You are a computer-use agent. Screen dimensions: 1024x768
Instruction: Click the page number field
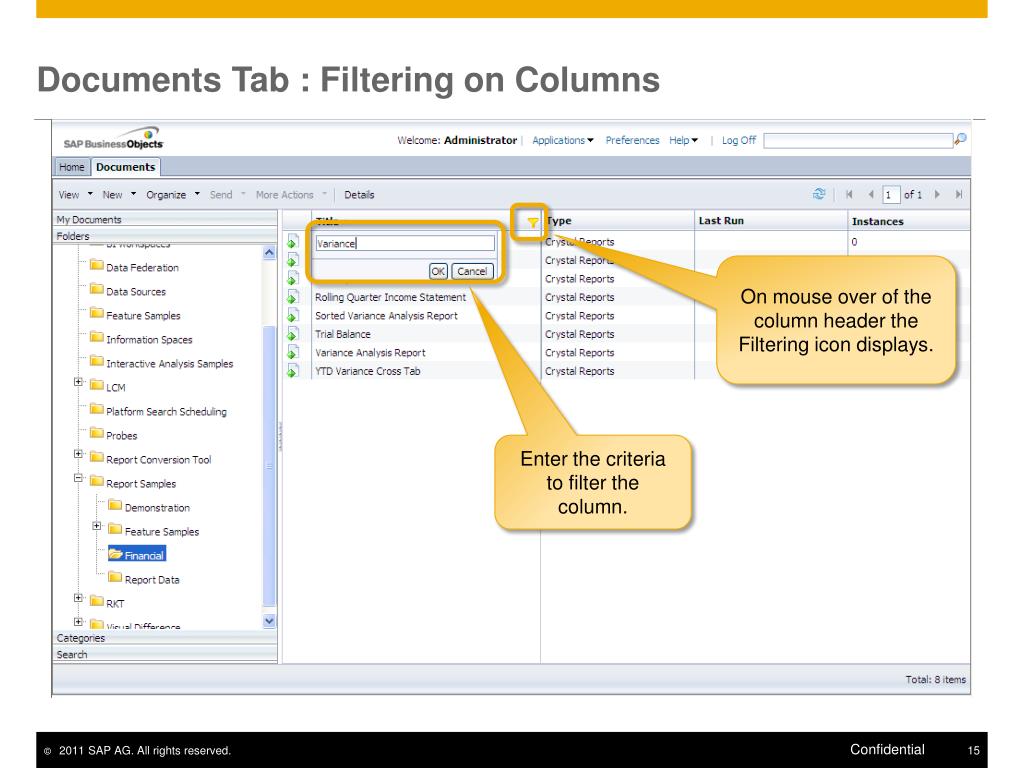click(x=891, y=195)
